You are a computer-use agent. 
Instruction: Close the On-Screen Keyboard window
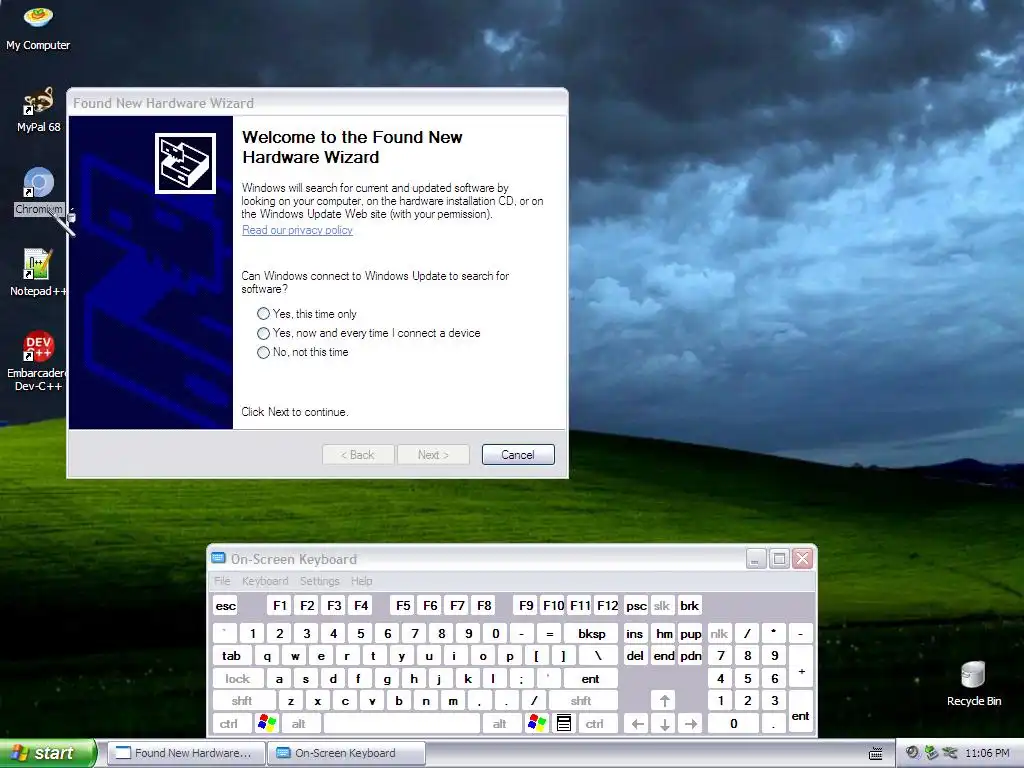(x=803, y=559)
